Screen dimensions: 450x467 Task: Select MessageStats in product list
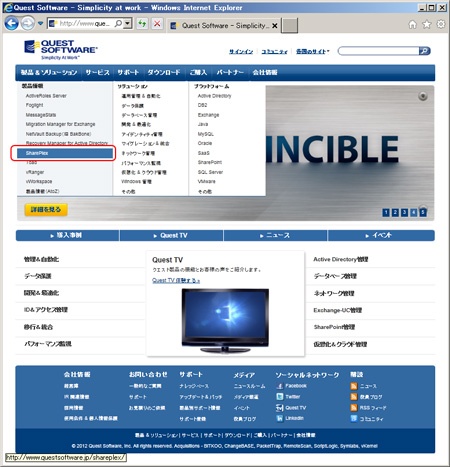(x=41, y=115)
